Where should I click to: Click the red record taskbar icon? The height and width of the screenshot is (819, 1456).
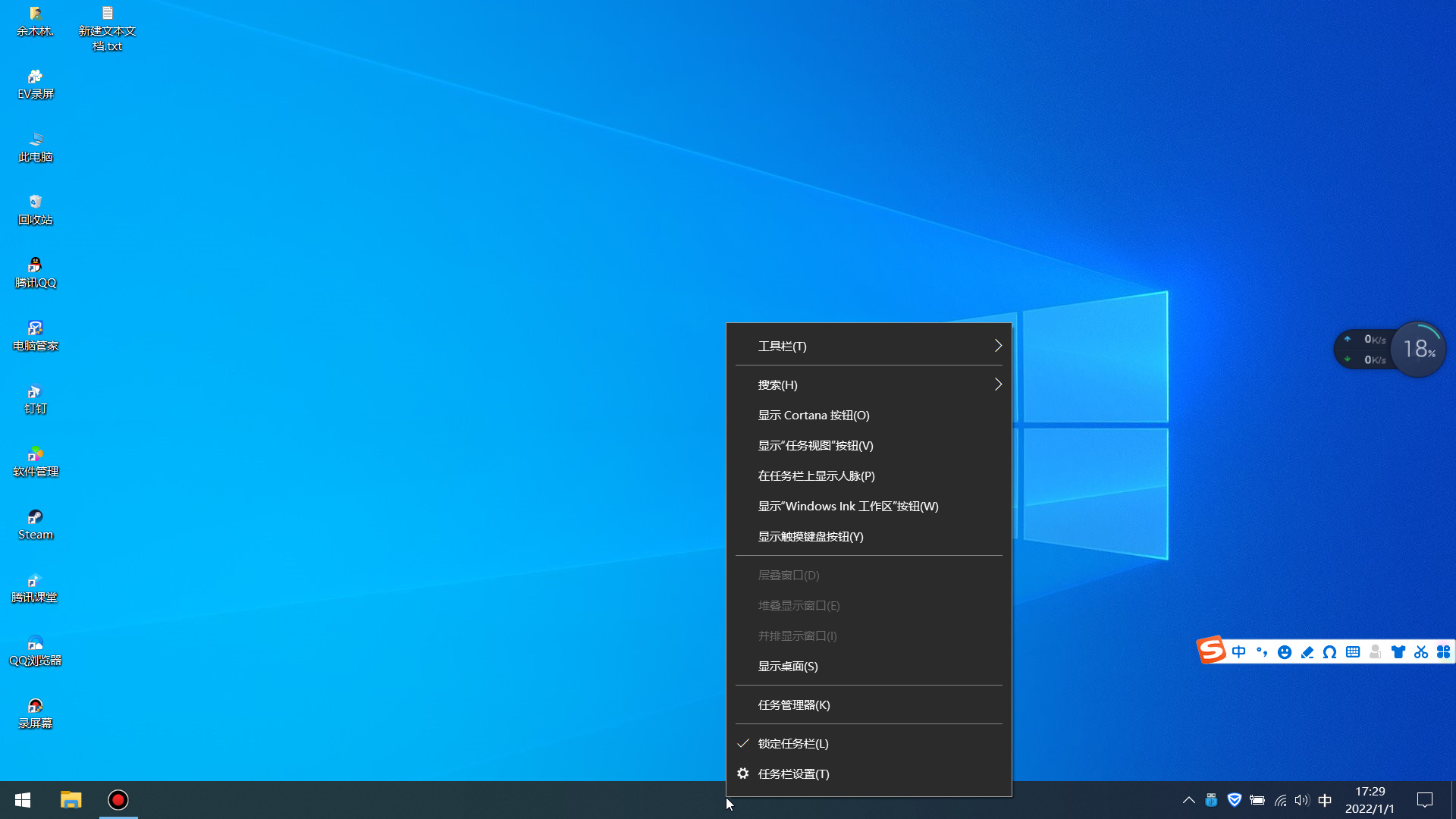point(118,800)
